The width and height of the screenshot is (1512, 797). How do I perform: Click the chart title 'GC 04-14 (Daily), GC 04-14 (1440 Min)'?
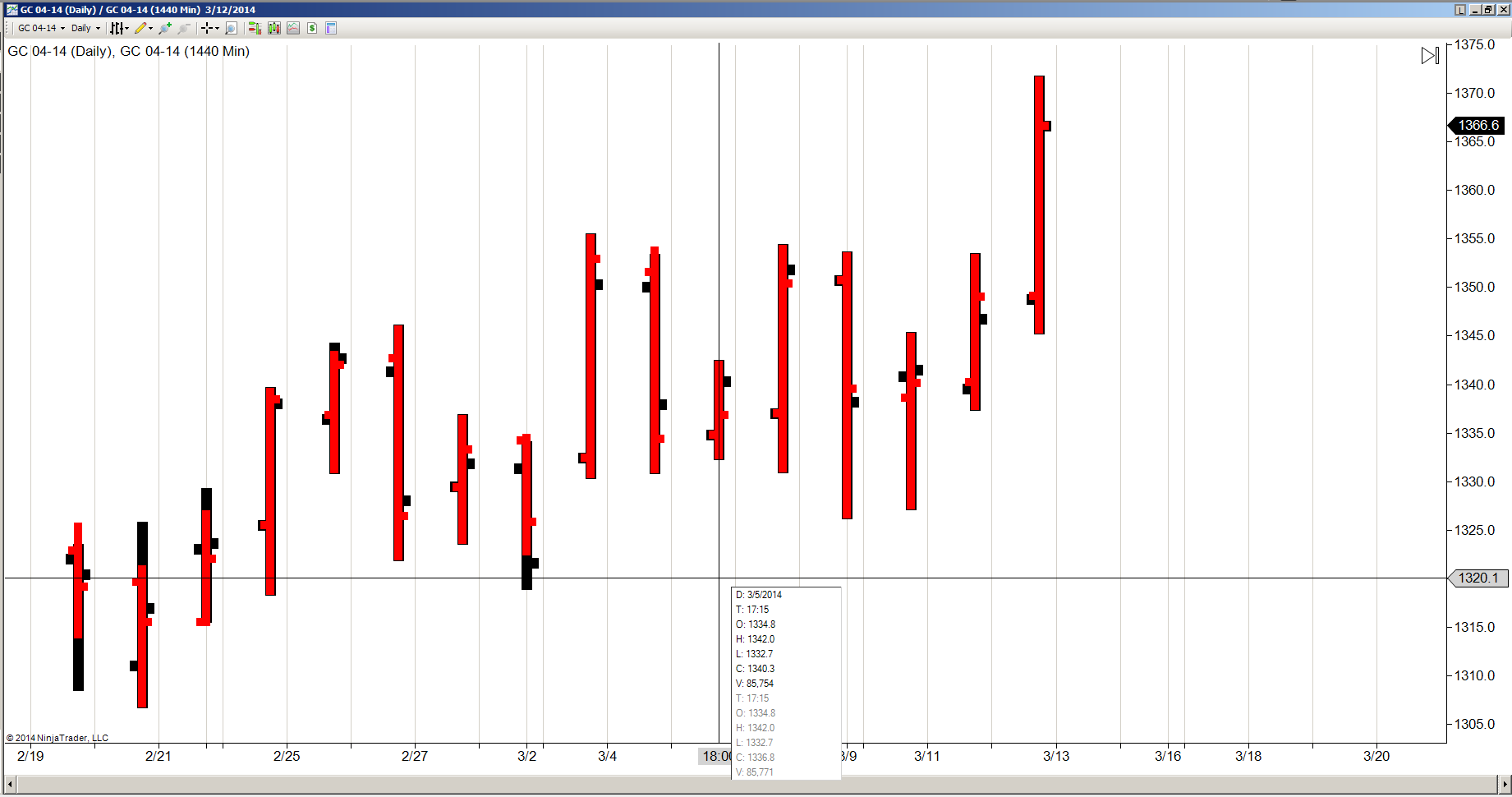[x=129, y=51]
